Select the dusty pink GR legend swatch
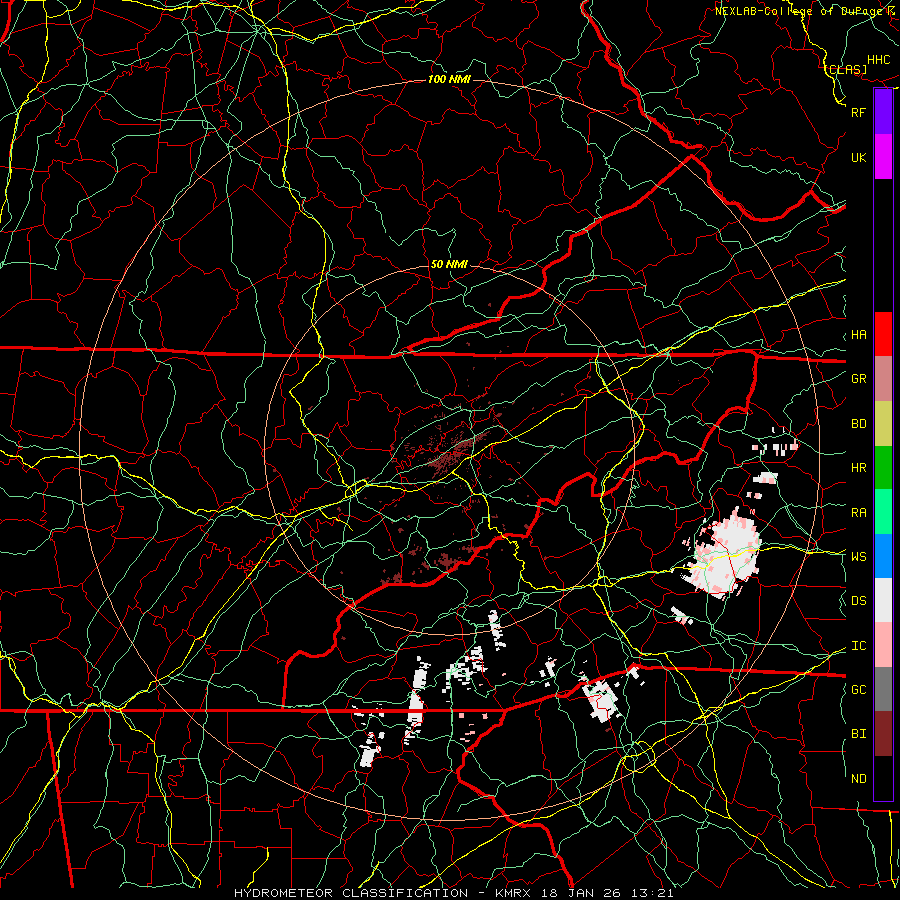Viewport: 900px width, 900px height. tap(883, 379)
